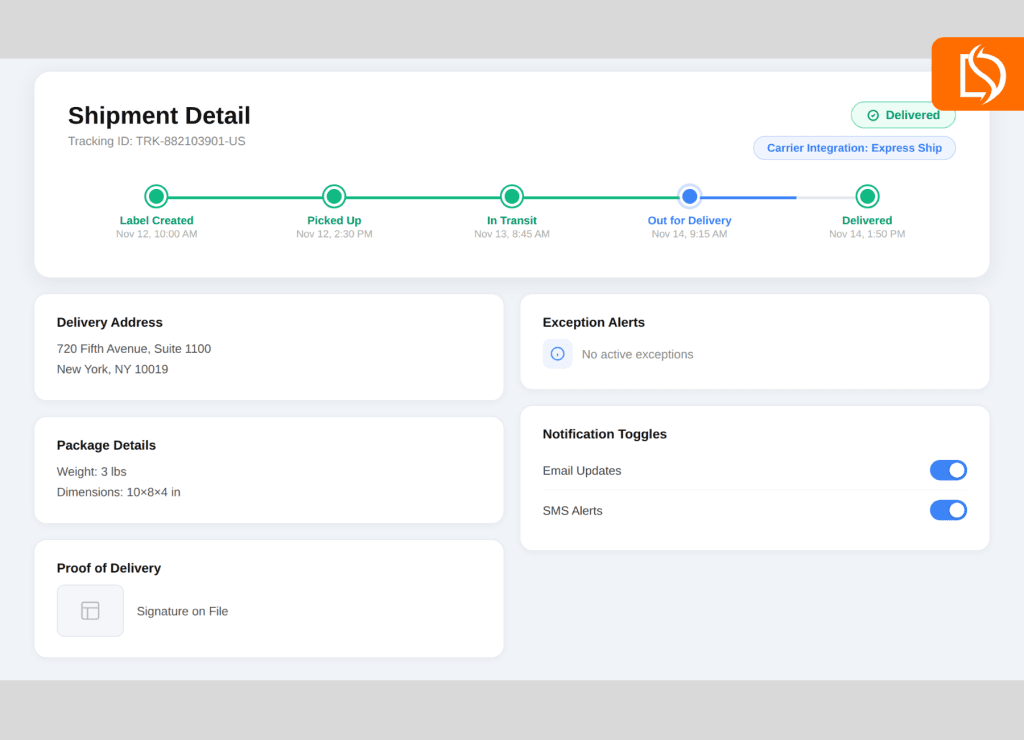Click the Delivered confirmation button

click(902, 115)
